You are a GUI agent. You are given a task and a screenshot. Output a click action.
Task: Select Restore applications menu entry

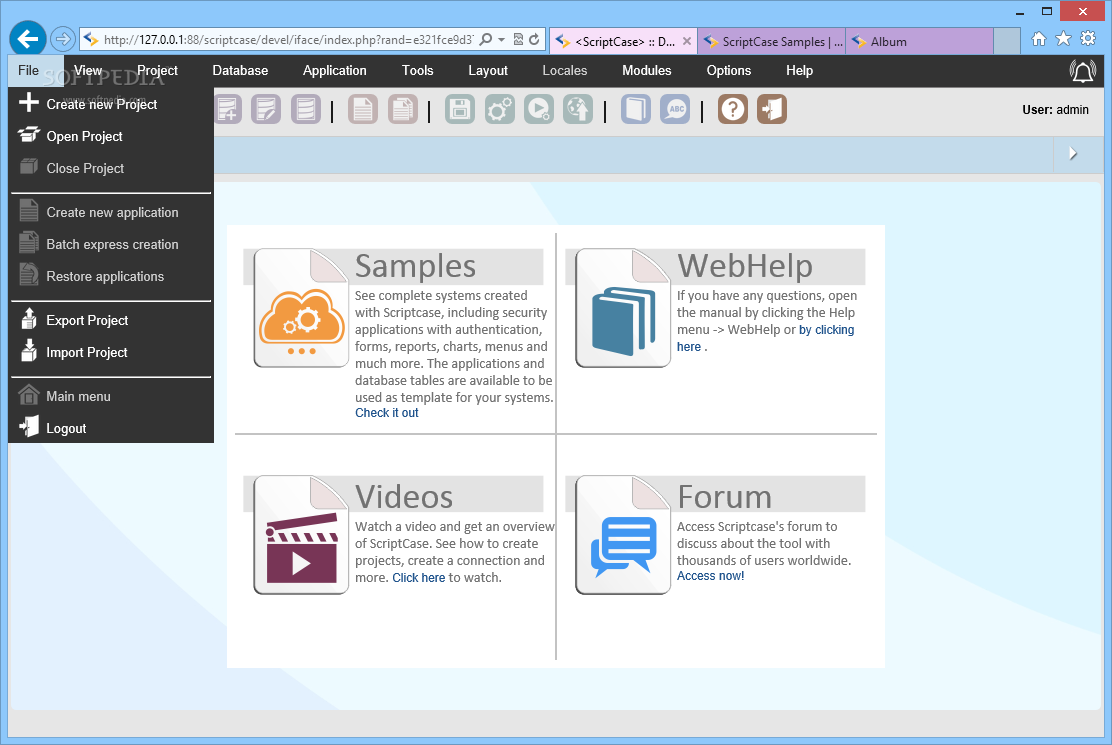[111, 276]
